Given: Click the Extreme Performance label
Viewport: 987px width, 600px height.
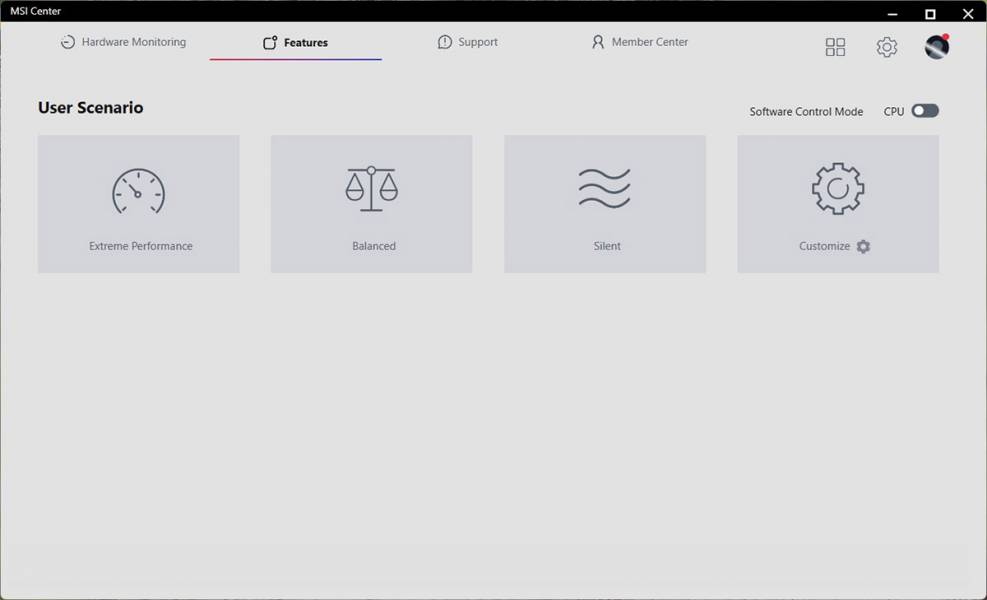Looking at the screenshot, I should [140, 246].
